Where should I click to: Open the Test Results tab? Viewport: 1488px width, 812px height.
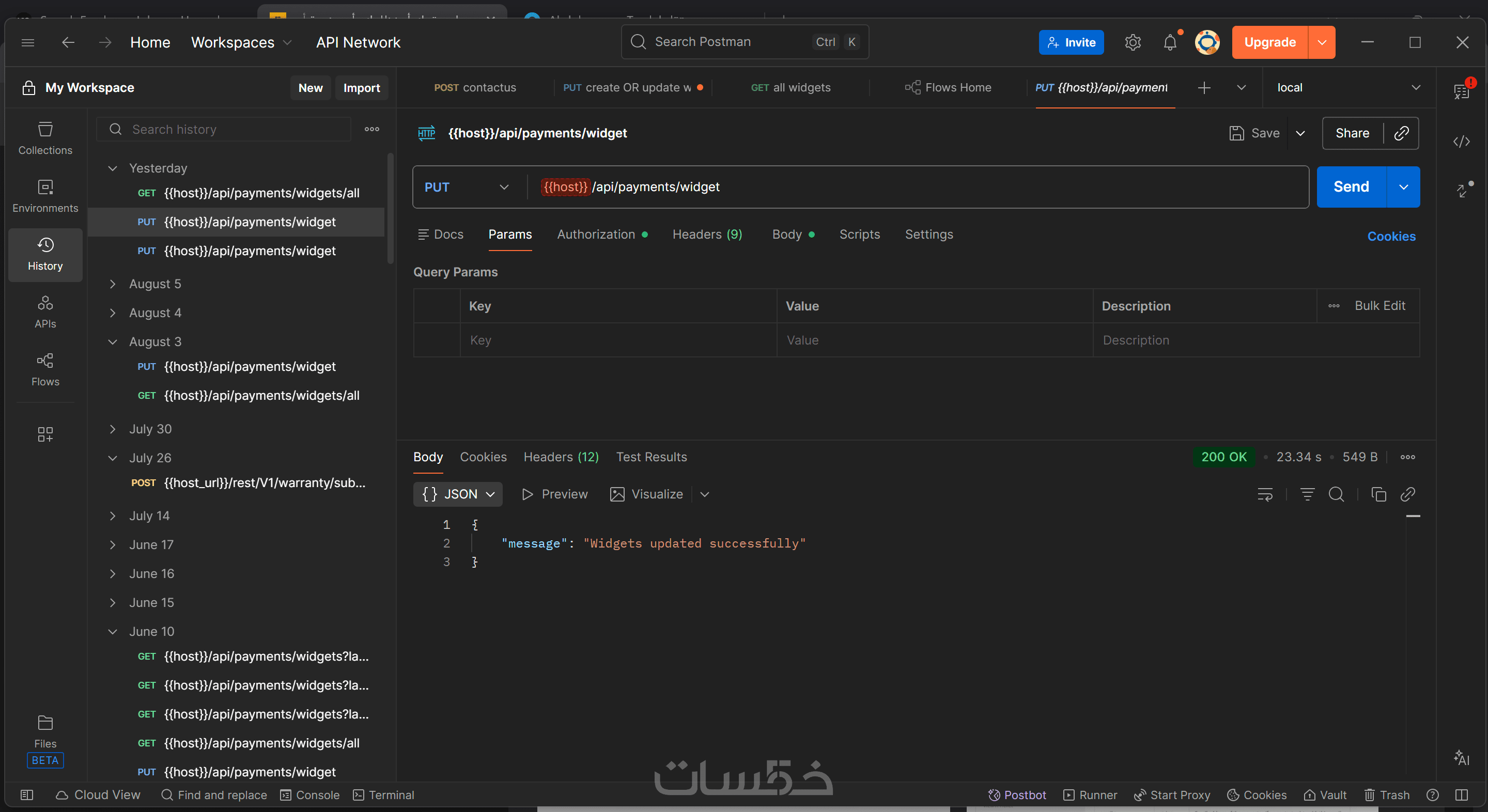(651, 457)
